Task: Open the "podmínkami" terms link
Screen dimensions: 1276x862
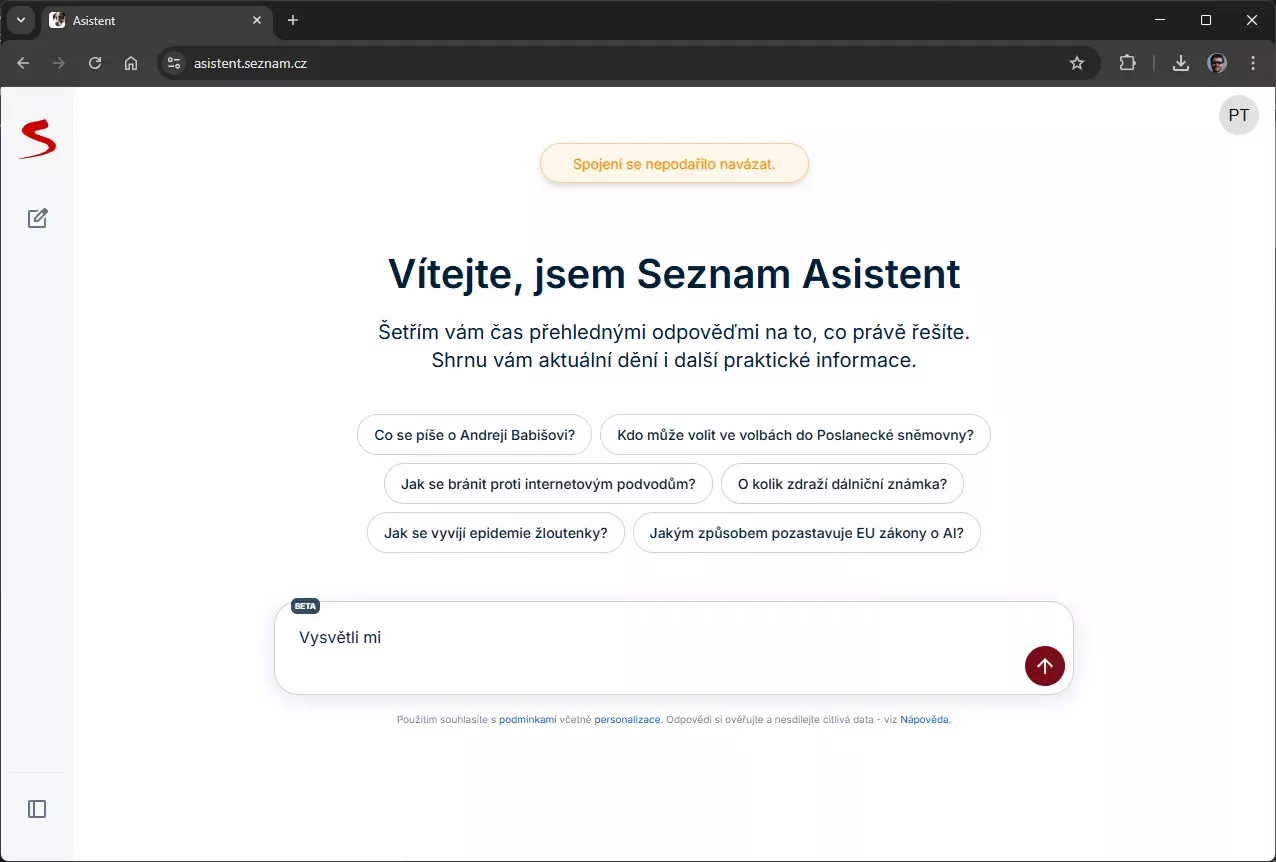Action: coord(527,719)
